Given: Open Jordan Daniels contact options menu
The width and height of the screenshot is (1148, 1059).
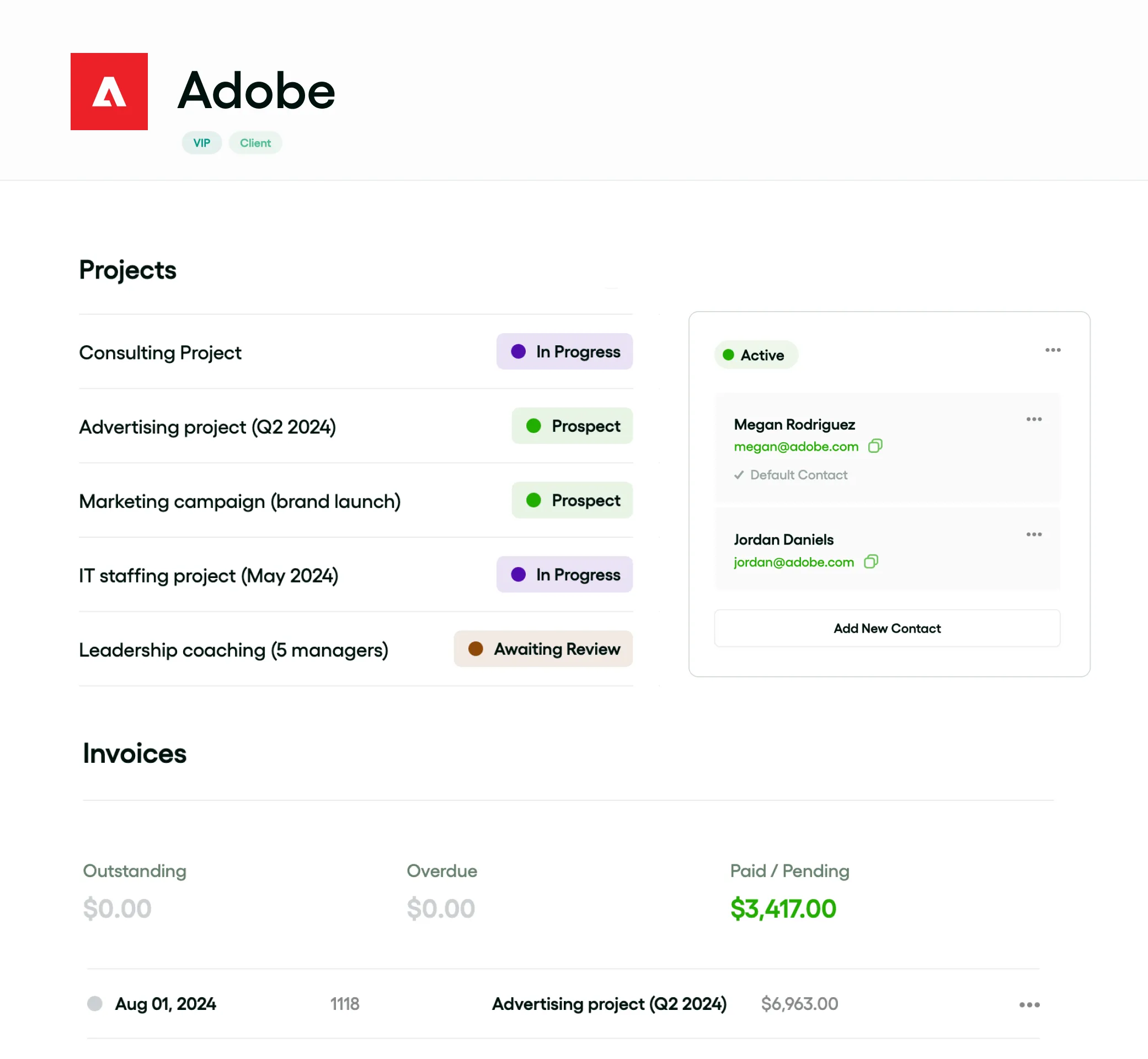Looking at the screenshot, I should pyautogui.click(x=1033, y=534).
